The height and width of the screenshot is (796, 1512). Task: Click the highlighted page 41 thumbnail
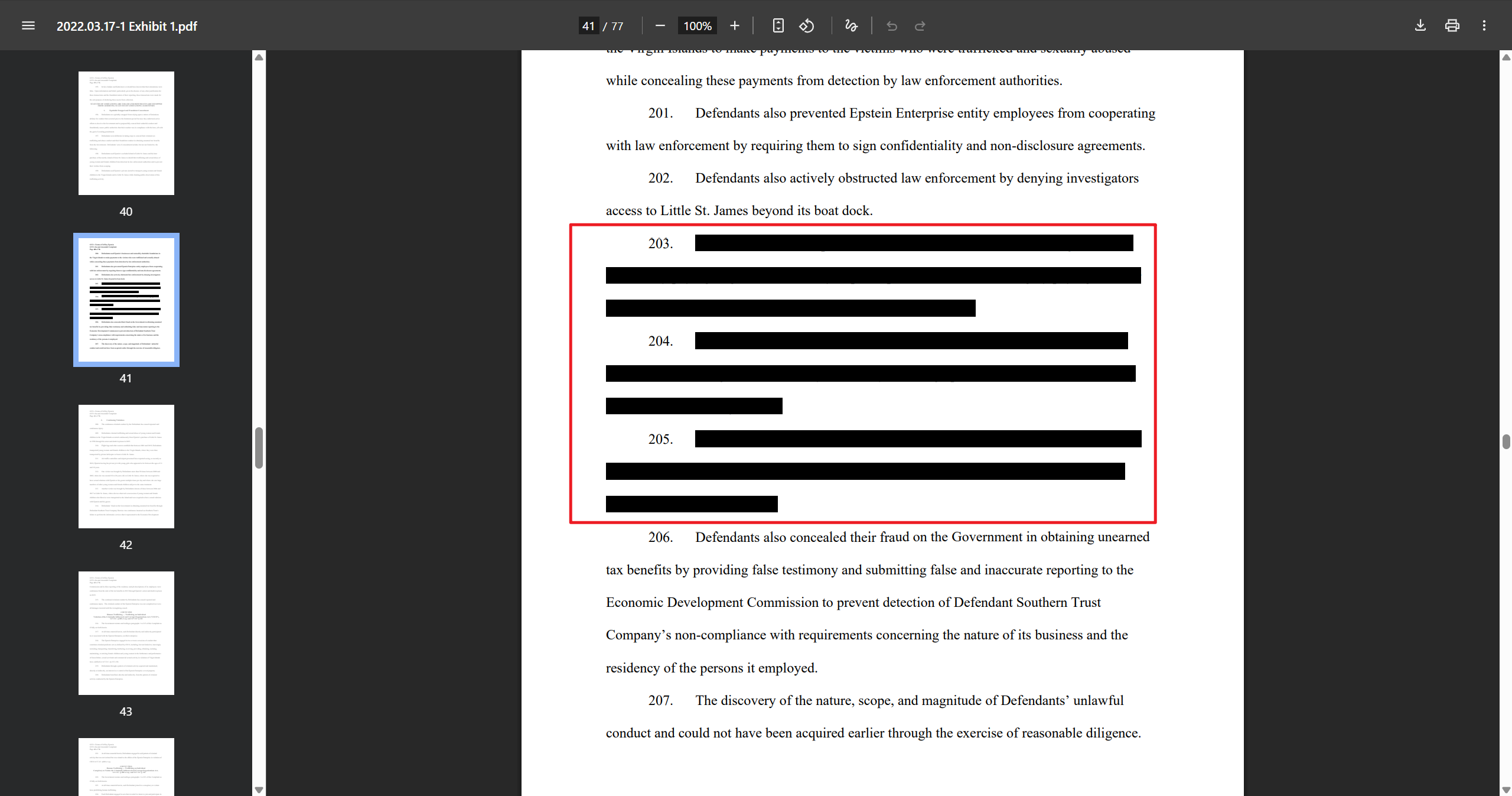(x=126, y=300)
